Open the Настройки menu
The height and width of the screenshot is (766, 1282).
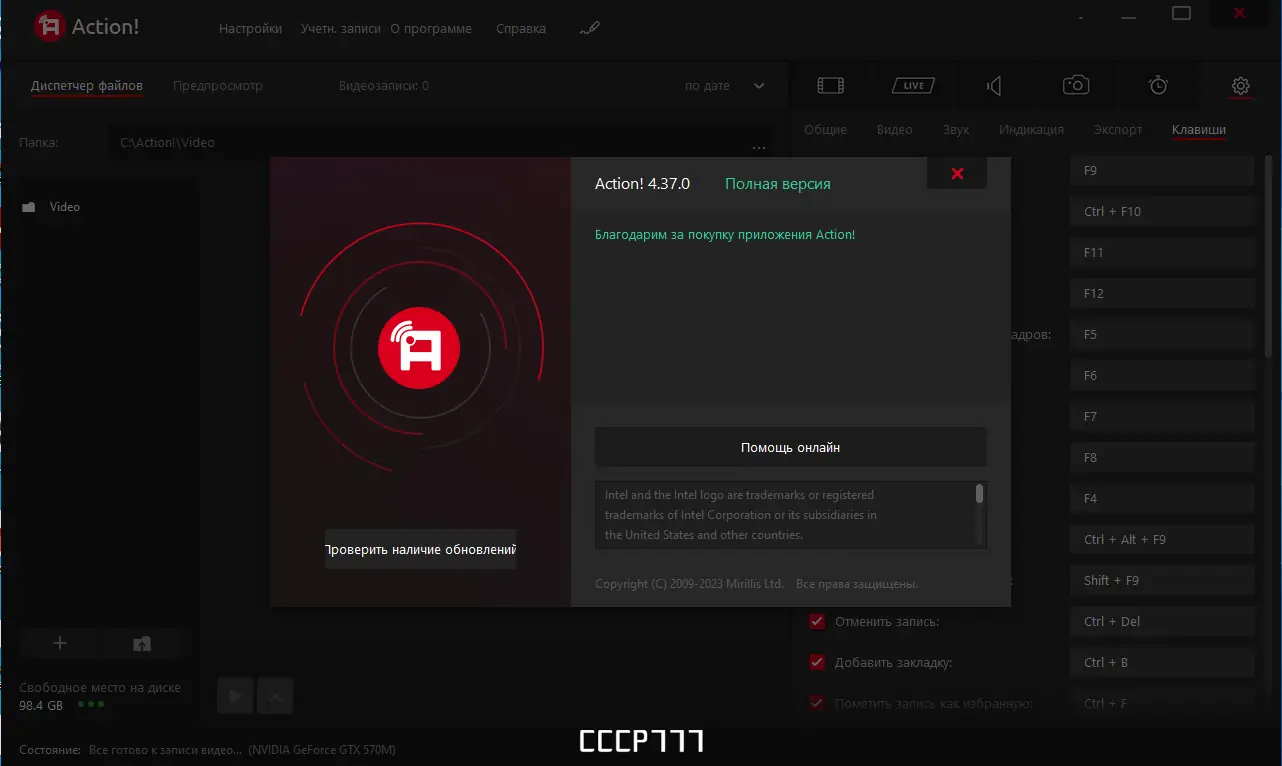pyautogui.click(x=250, y=29)
